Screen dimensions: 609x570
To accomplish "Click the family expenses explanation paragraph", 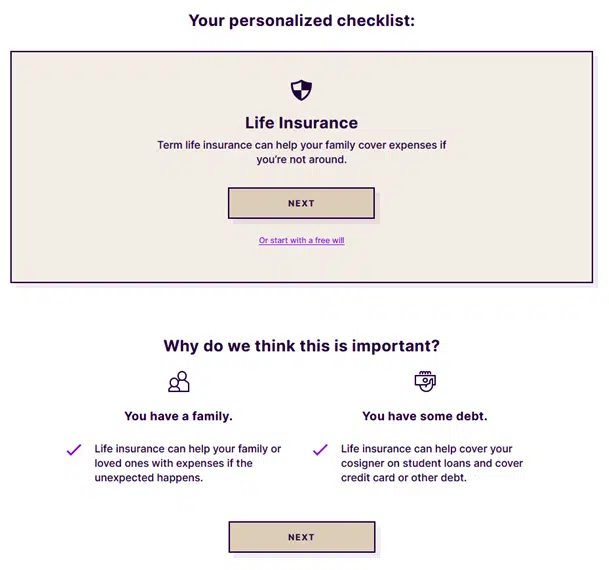I will click(x=187, y=463).
